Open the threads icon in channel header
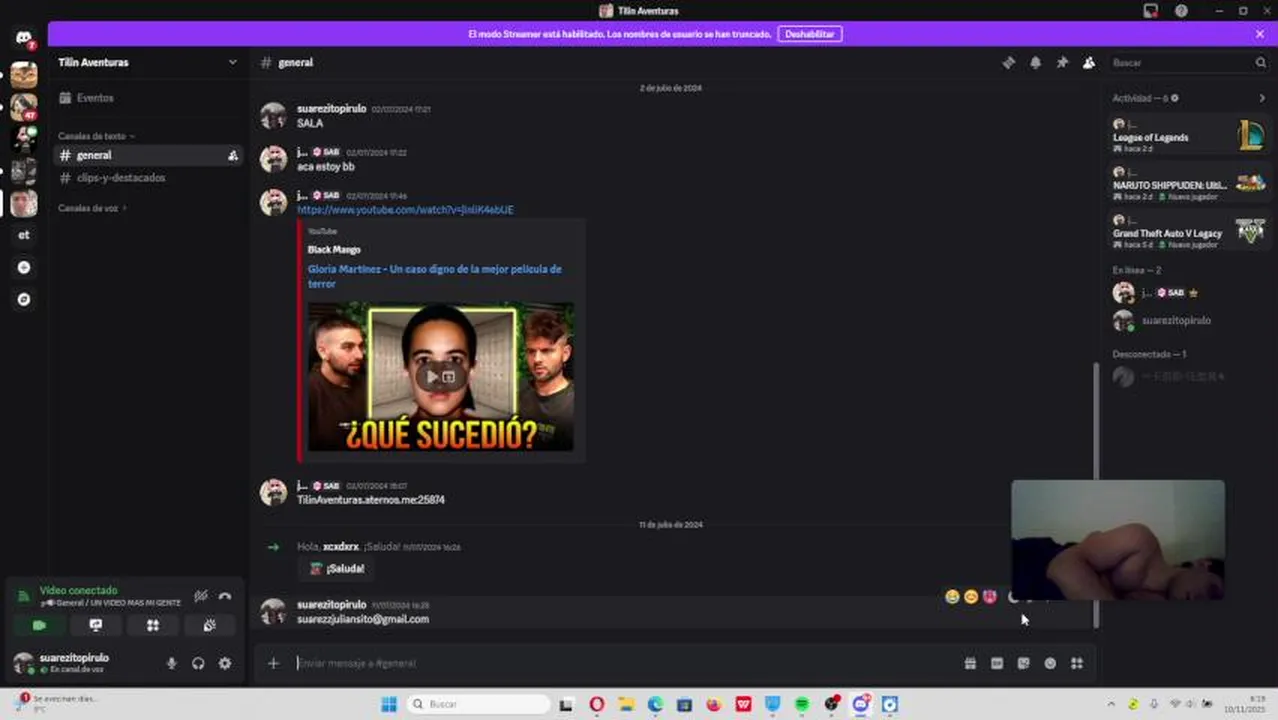Screen dimensions: 1278x720 point(1008,62)
